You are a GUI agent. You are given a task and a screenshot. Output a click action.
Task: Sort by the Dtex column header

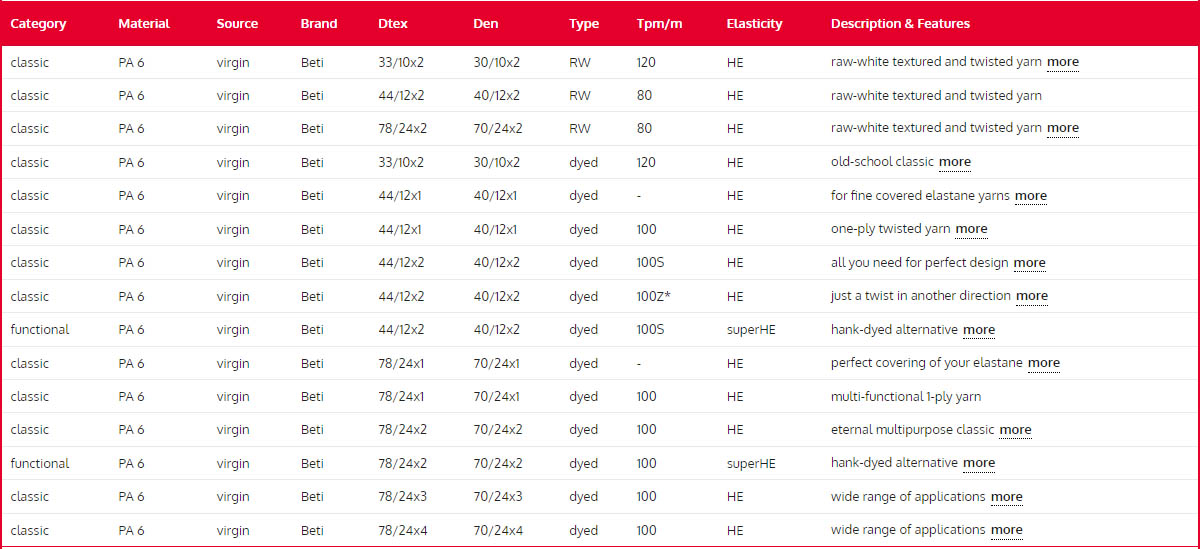(x=393, y=24)
